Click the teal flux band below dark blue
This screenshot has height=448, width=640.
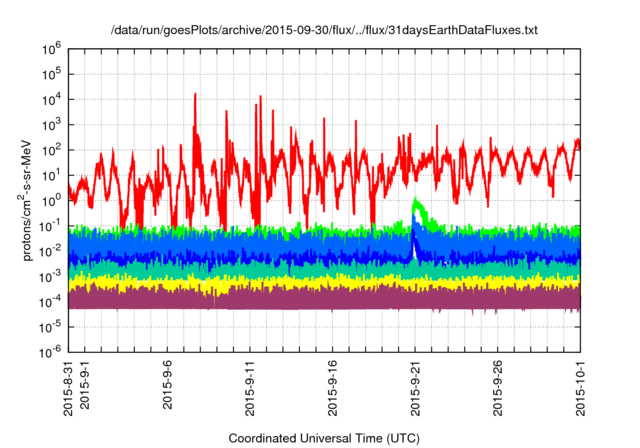(x=324, y=270)
